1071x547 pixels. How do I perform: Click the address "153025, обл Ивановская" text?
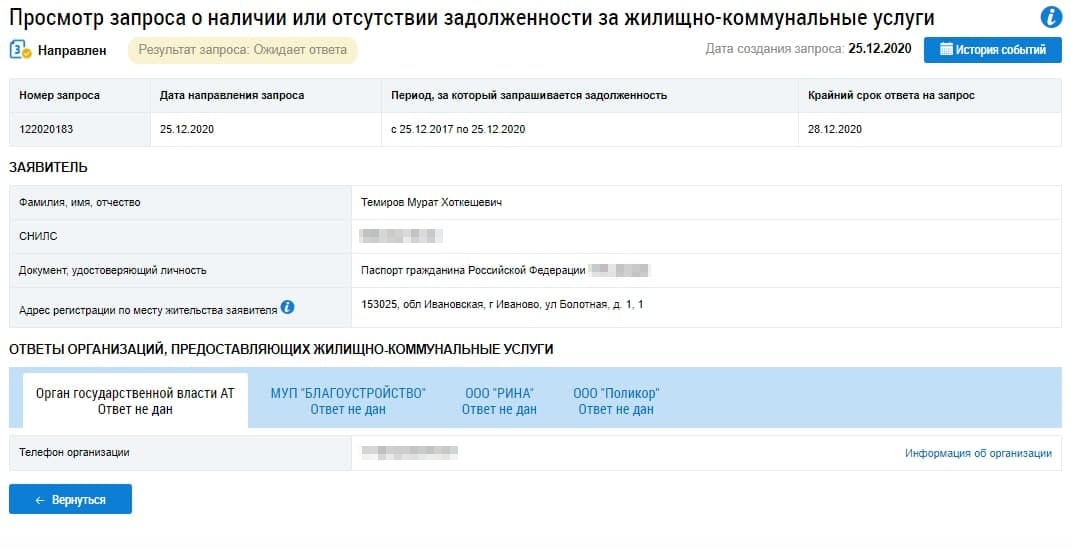pos(502,304)
